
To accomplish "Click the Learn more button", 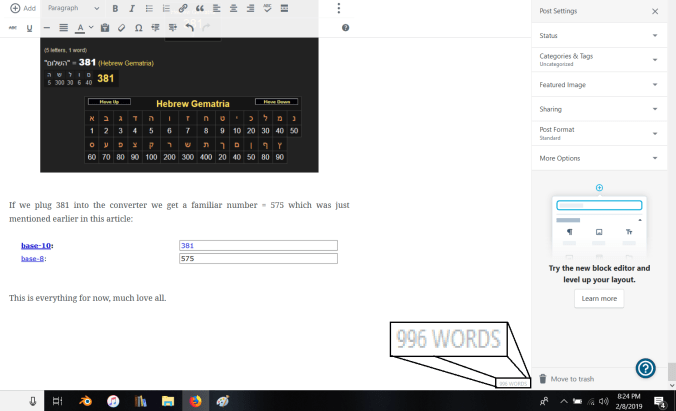I will [x=599, y=298].
